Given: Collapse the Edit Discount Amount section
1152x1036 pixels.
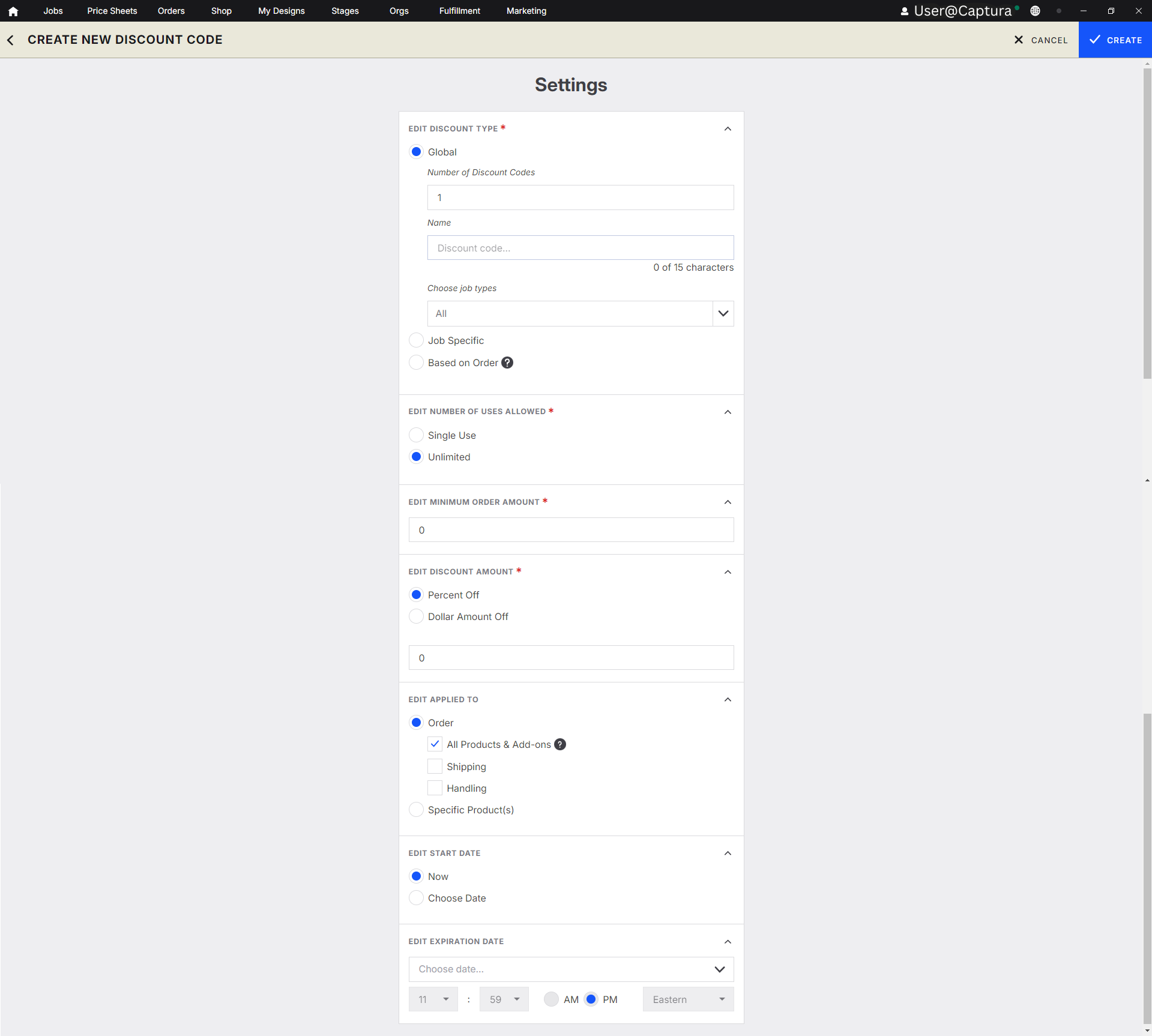Looking at the screenshot, I should (x=728, y=572).
